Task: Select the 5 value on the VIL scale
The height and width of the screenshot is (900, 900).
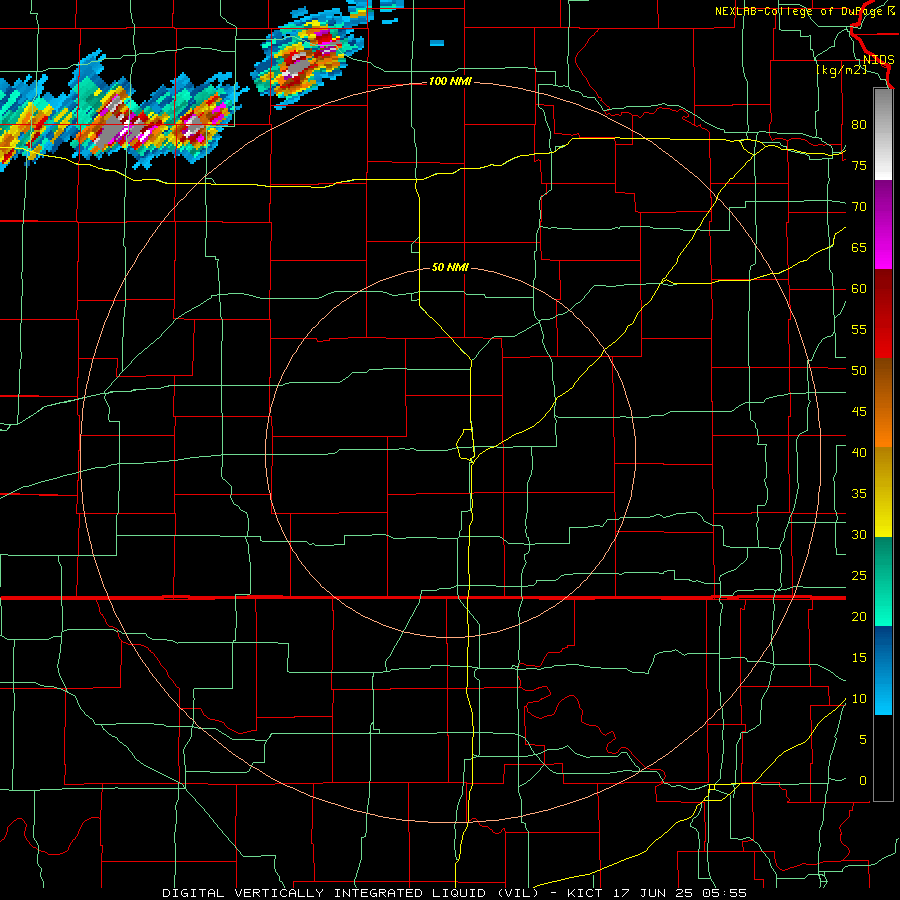Action: pos(863,739)
